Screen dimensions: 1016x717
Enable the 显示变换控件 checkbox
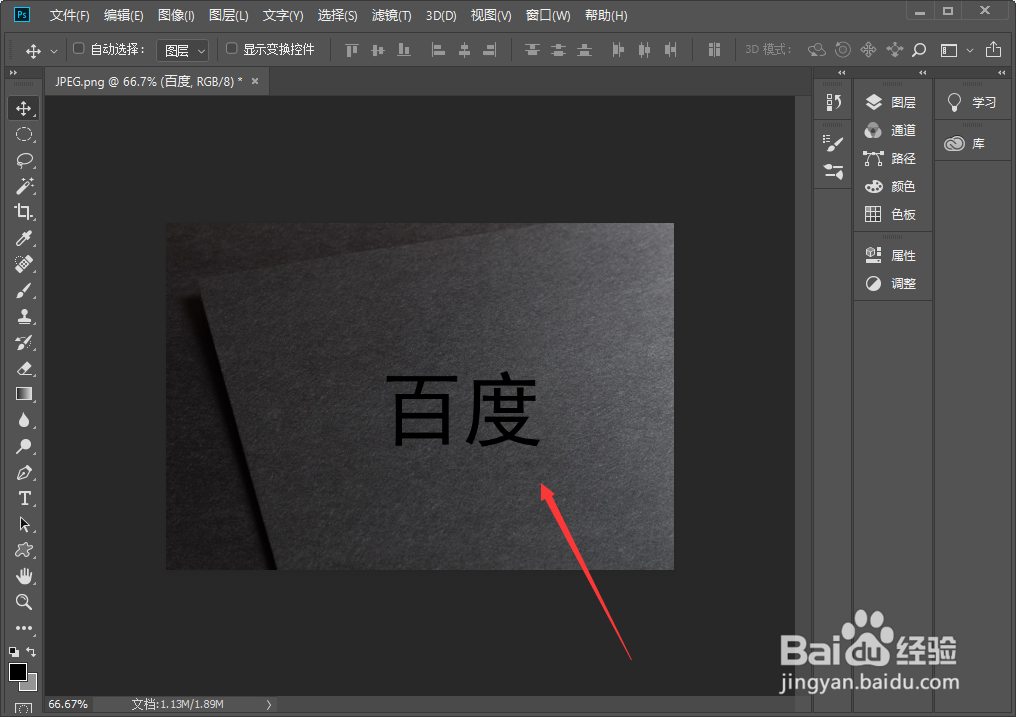pos(231,49)
